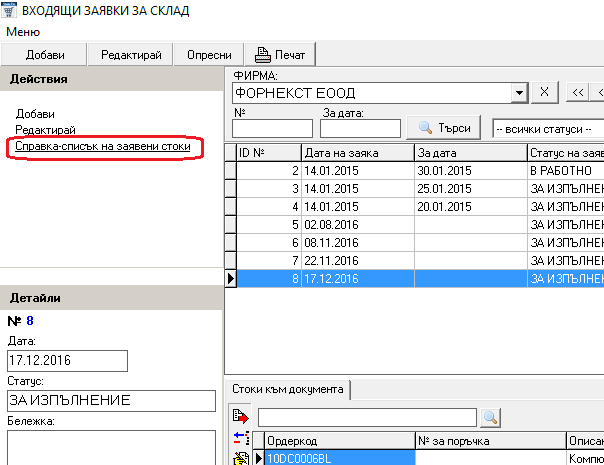Click the magnifier icon on Търси button

tap(425, 128)
